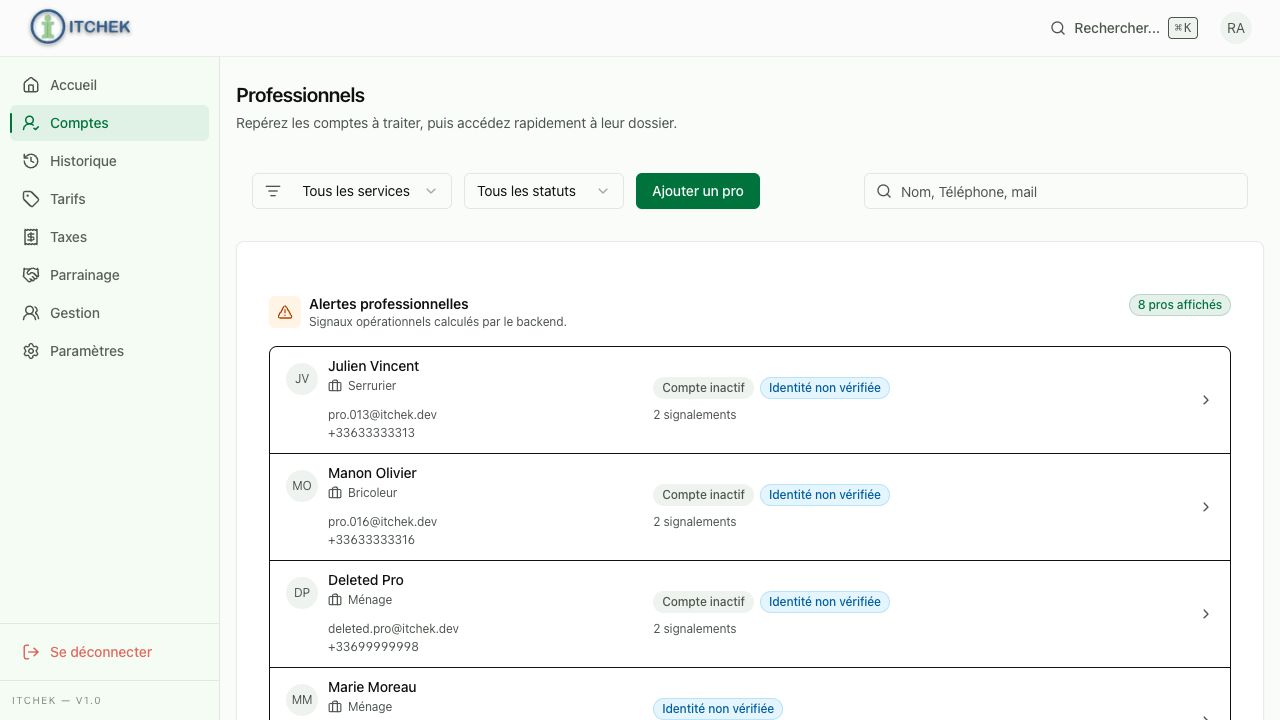Viewport: 1280px width, 720px height.
Task: Click the Rechercher… header search
Action: 1123,28
